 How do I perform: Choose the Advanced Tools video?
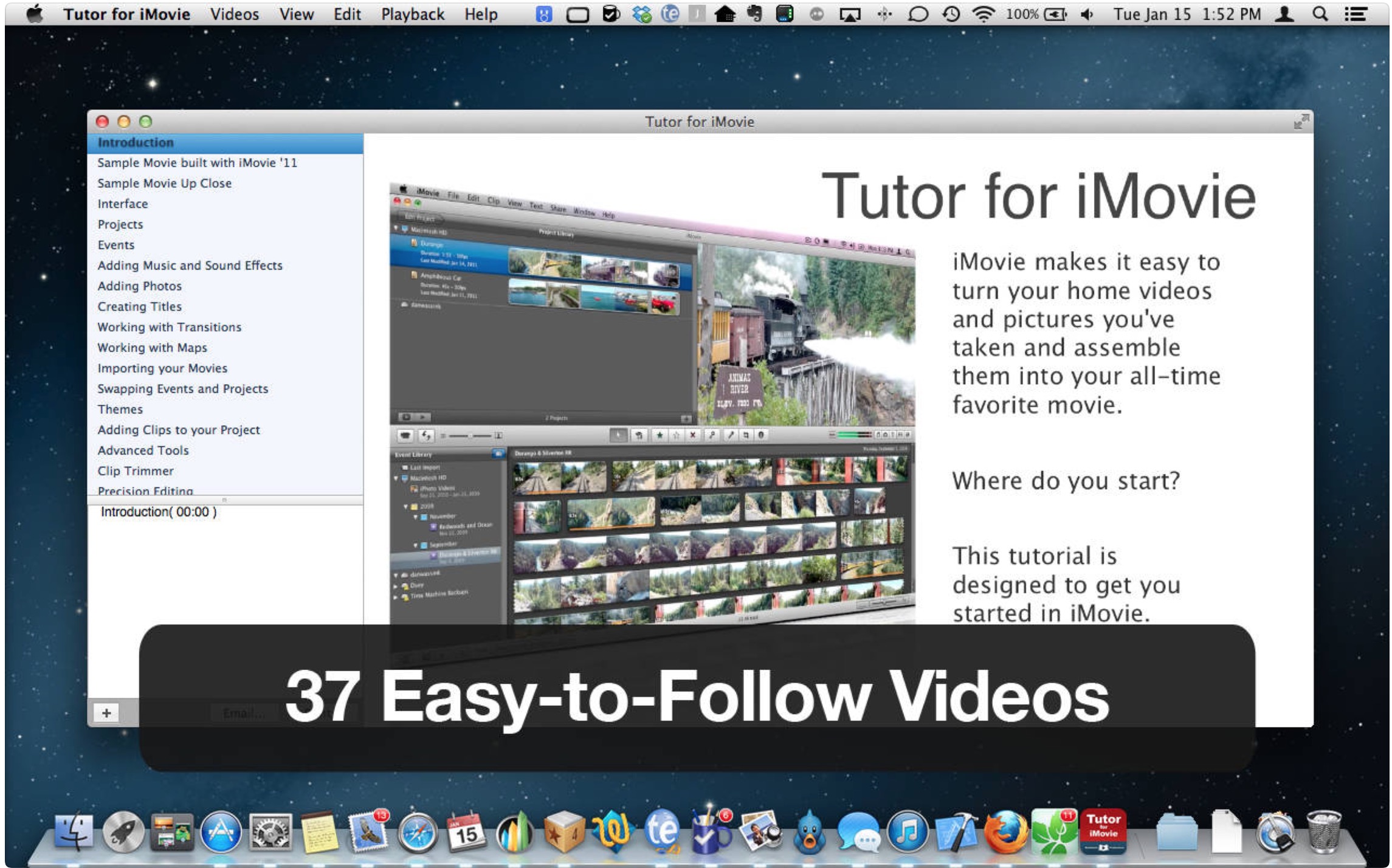point(143,450)
